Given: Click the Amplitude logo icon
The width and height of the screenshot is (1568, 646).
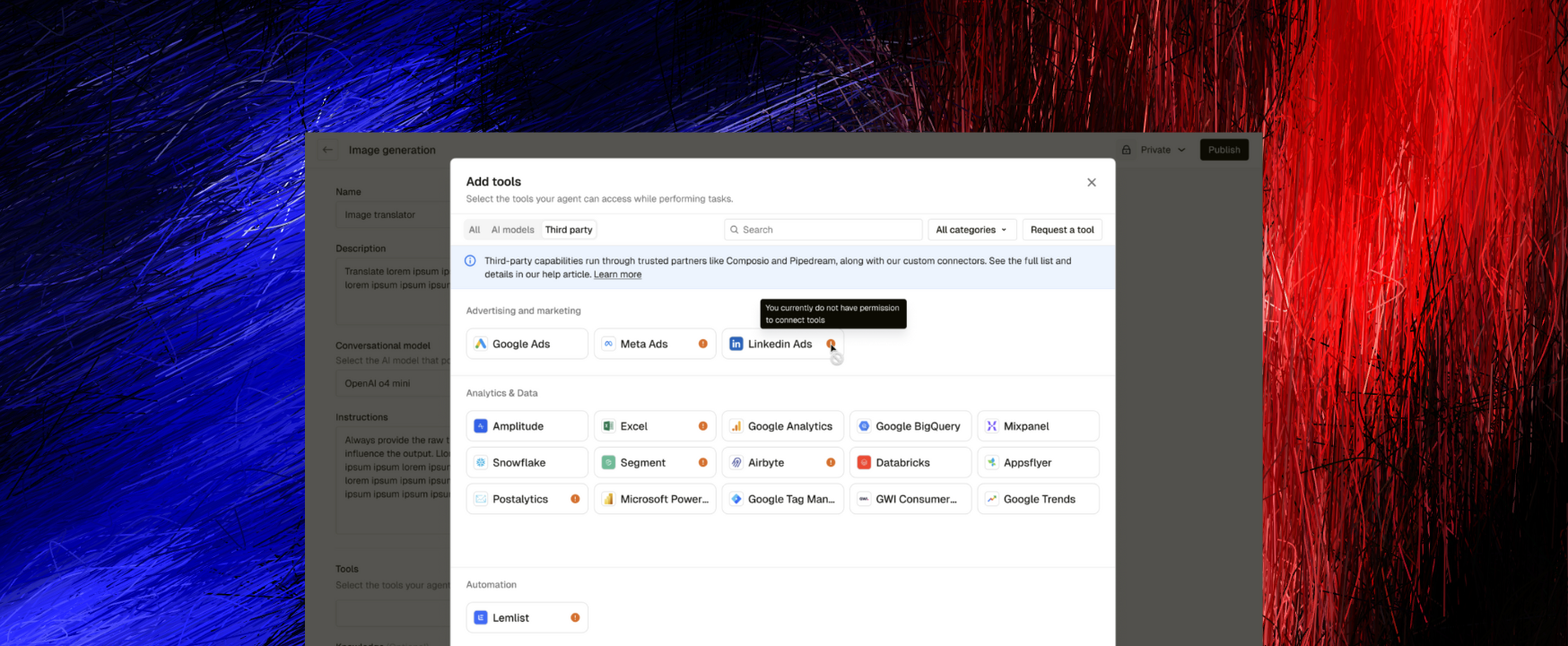Looking at the screenshot, I should coord(481,426).
